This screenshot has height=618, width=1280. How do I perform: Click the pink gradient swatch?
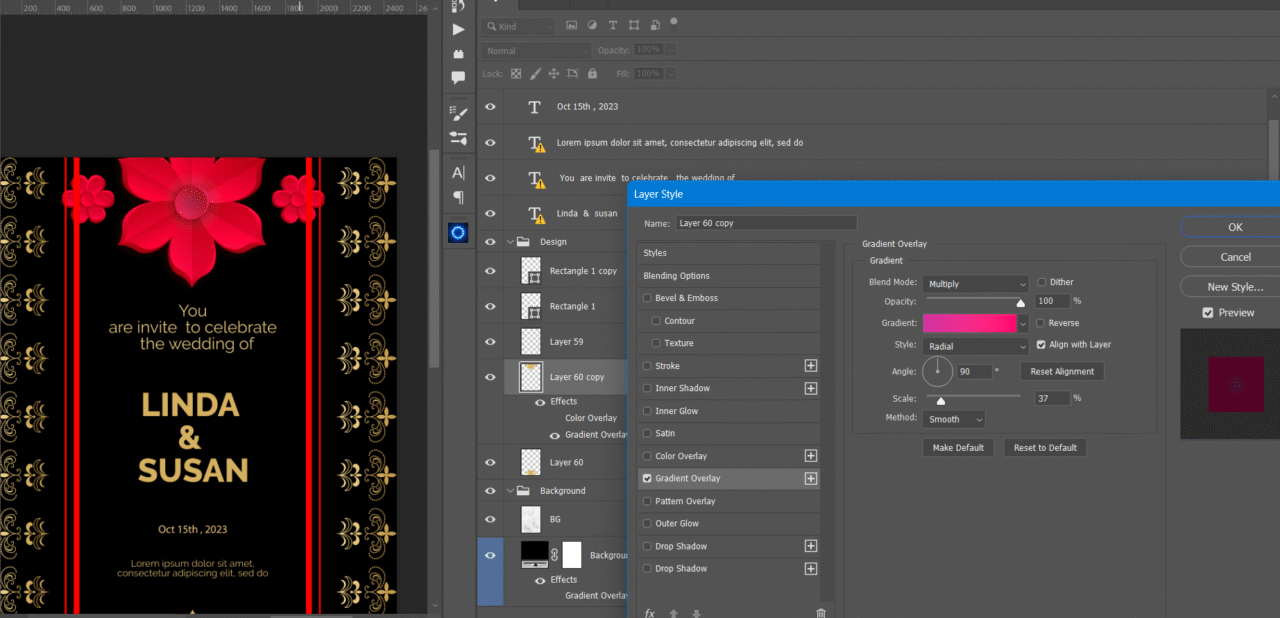(968, 323)
